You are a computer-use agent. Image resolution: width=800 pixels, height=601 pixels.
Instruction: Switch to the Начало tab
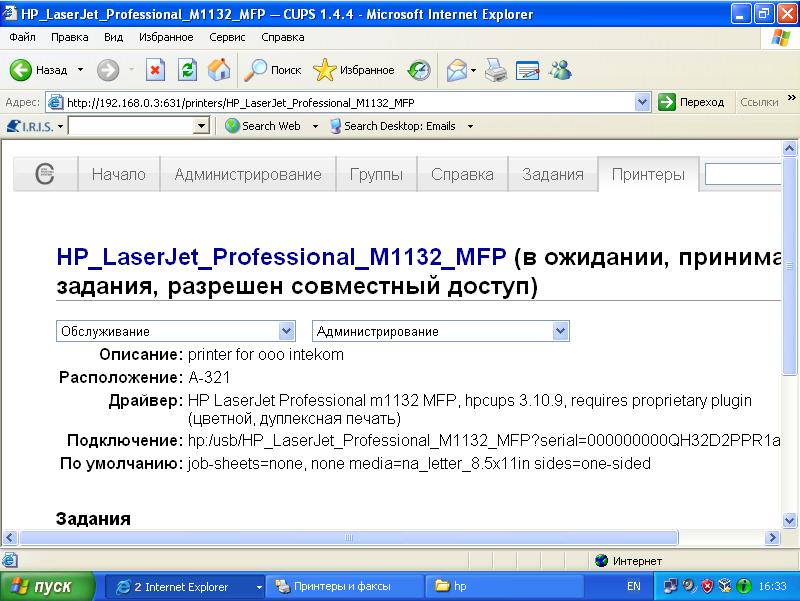(119, 174)
